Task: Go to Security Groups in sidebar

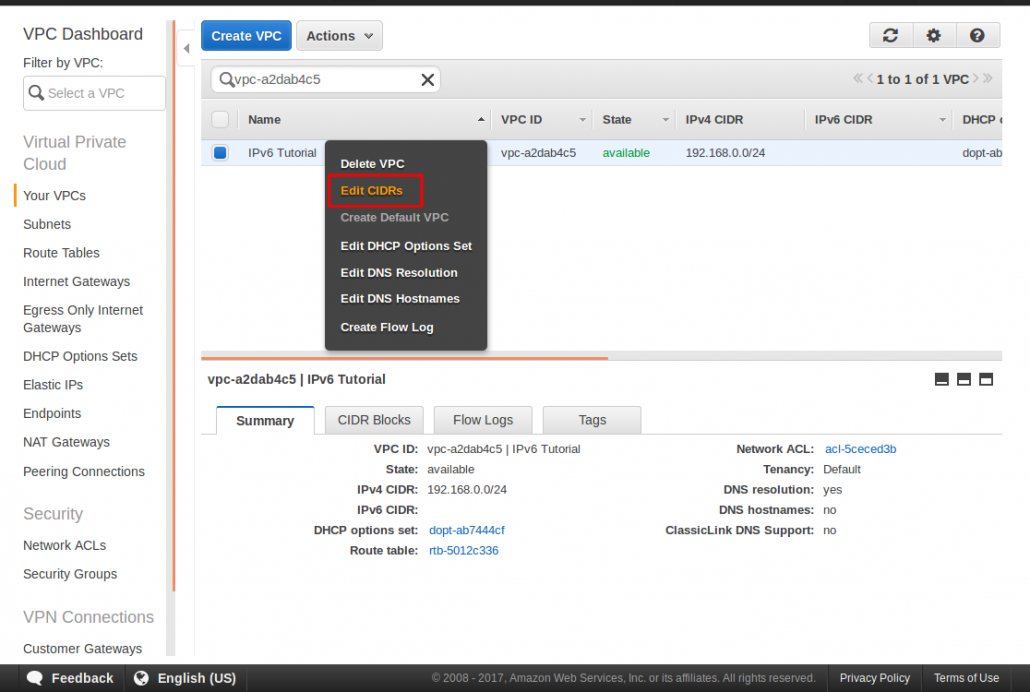Action: click(x=70, y=574)
